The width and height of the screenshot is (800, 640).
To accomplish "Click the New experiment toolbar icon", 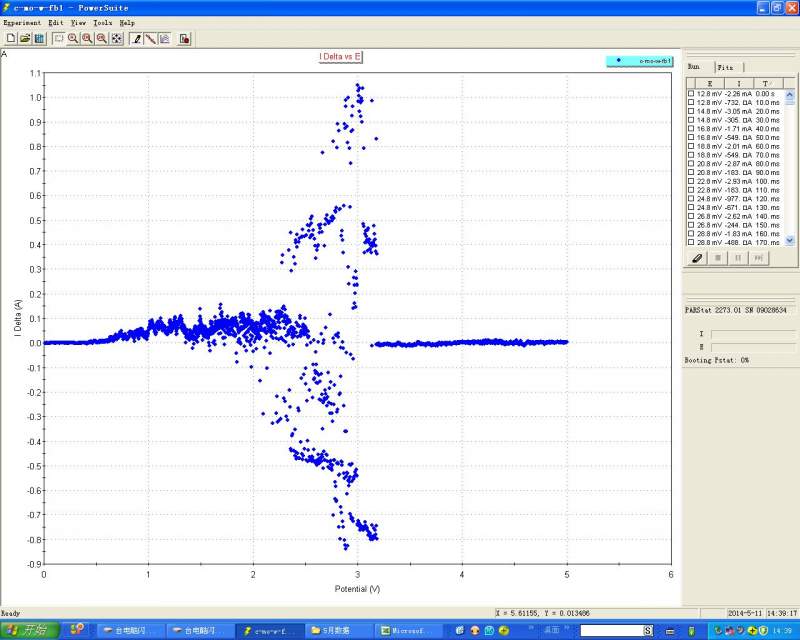I will point(10,38).
